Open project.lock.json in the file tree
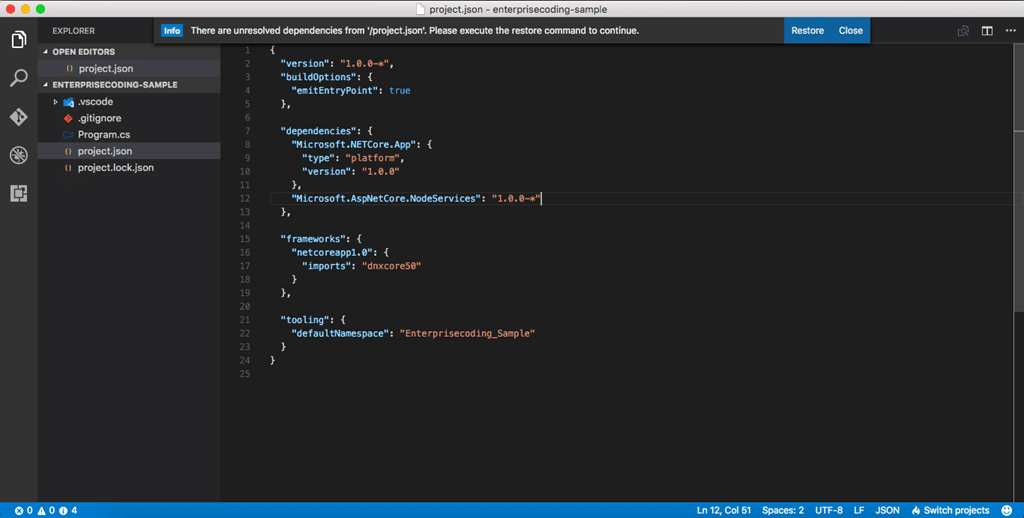 [129, 168]
